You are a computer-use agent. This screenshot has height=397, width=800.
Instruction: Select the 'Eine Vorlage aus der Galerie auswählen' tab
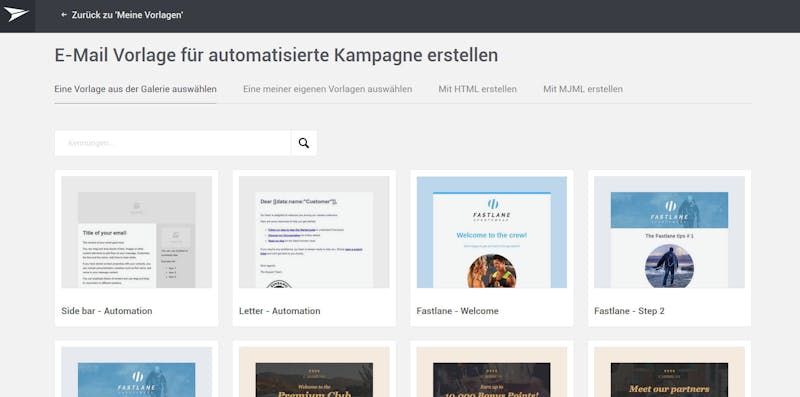135,89
